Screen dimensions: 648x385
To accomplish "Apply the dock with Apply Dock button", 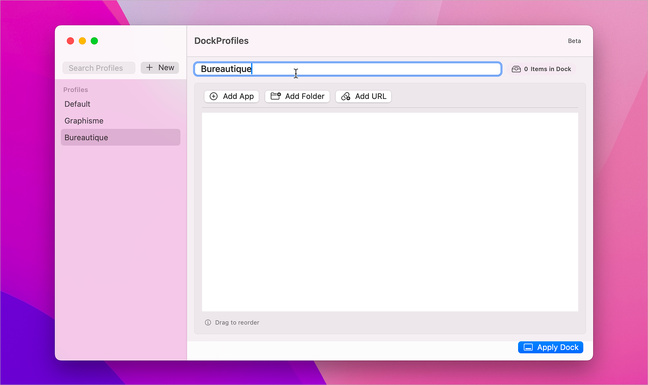I will tap(550, 347).
